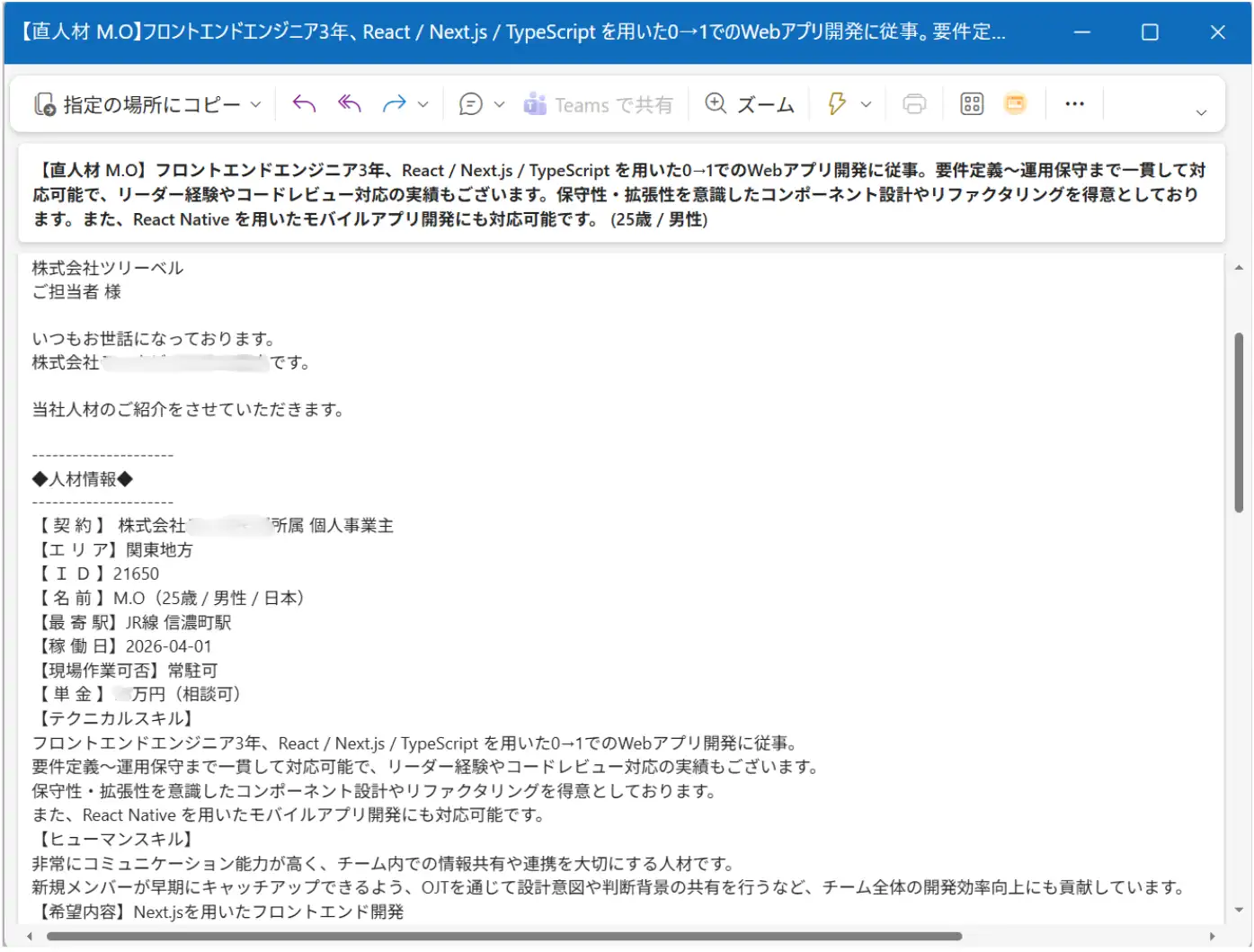This screenshot has width=1254, height=952.
Task: Click the message feedback chat icon
Action: tap(469, 103)
